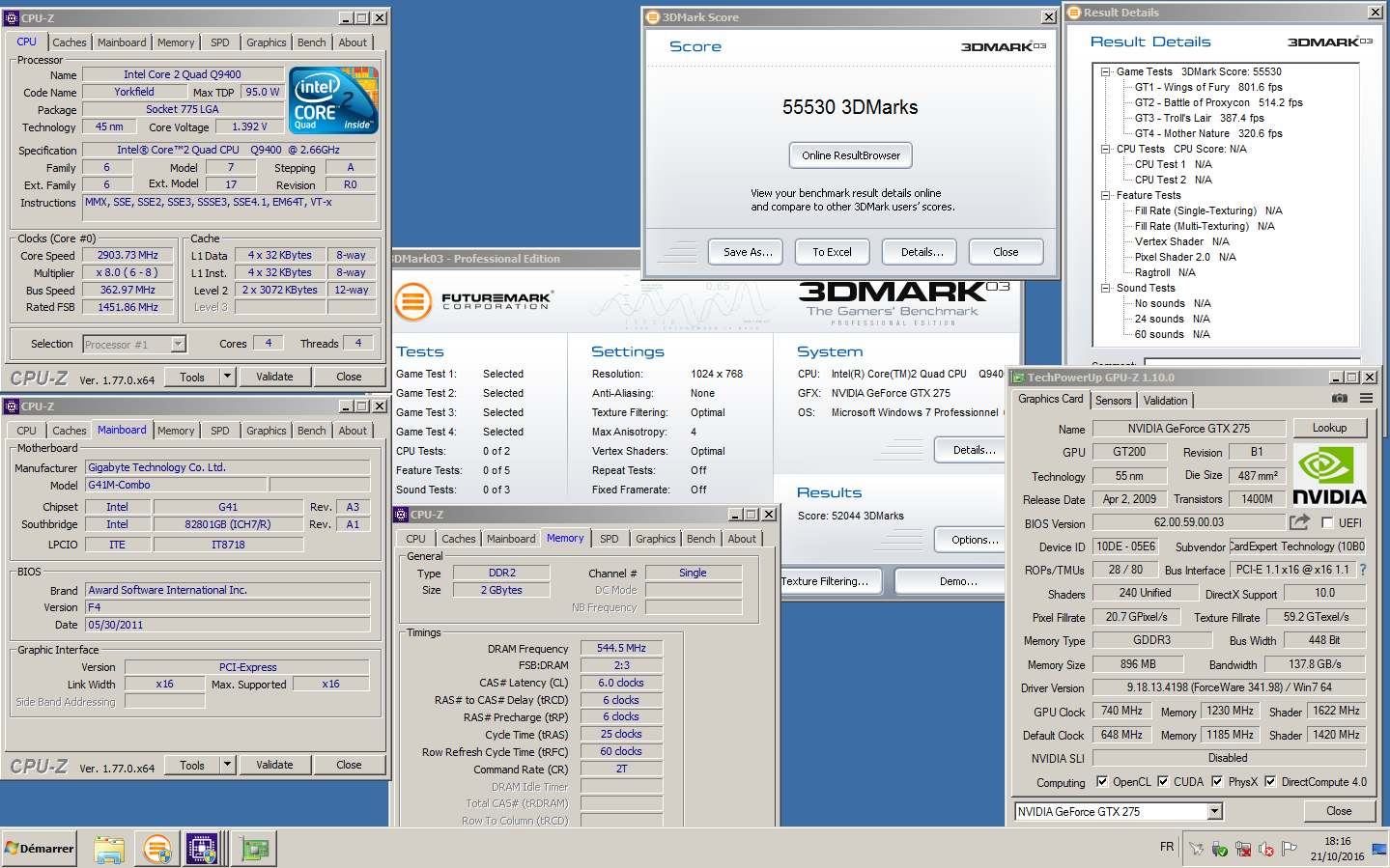Click Close in the GPU-Z window
Image resolution: width=1390 pixels, height=868 pixels.
(1339, 811)
